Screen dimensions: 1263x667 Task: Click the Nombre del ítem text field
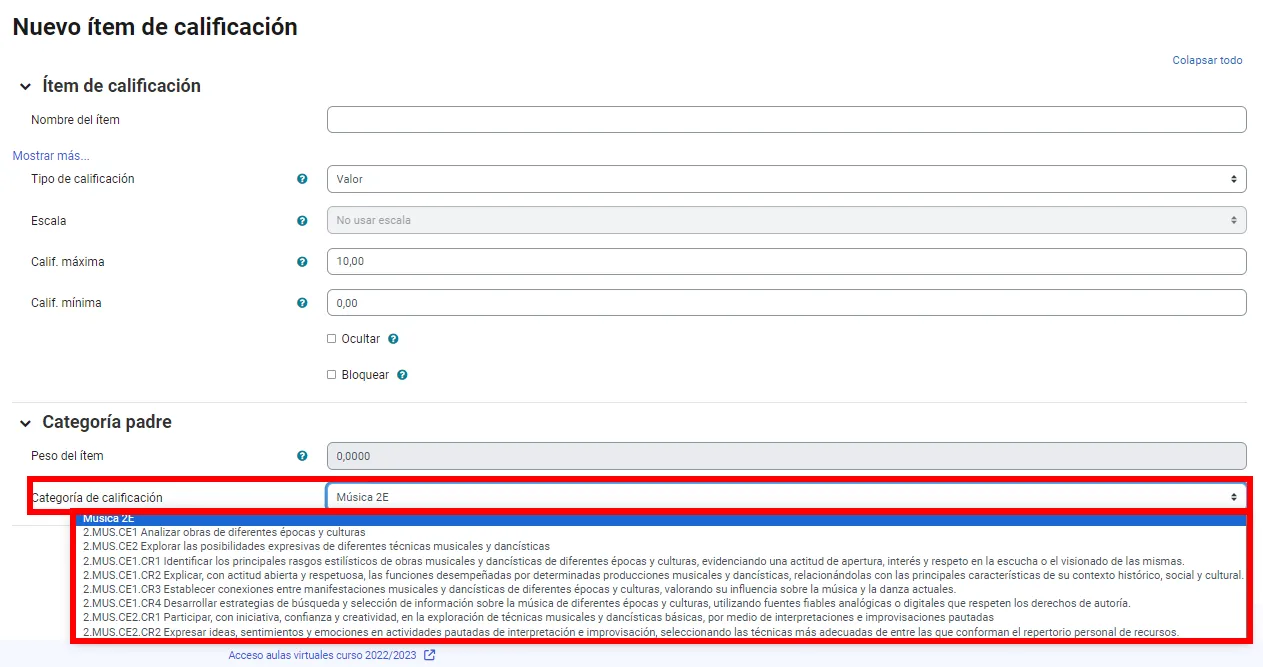[786, 120]
